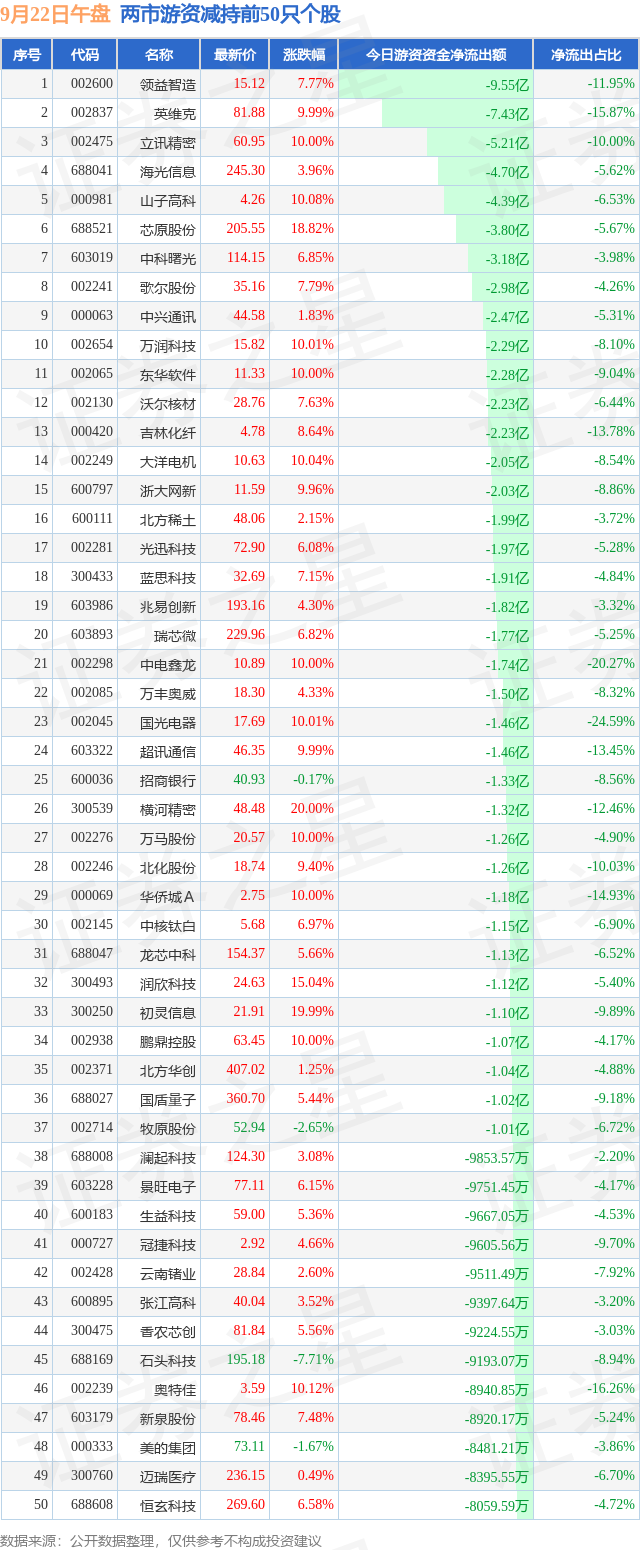Image resolution: width=640 pixels, height=1550 pixels.
Task: Select stock name 恒玄科技
Action: tap(169, 1505)
